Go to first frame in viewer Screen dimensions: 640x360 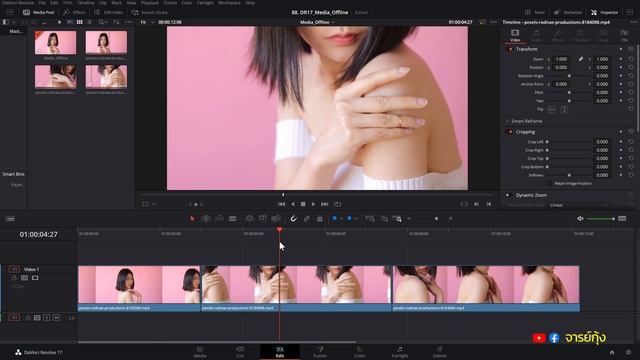(x=282, y=204)
